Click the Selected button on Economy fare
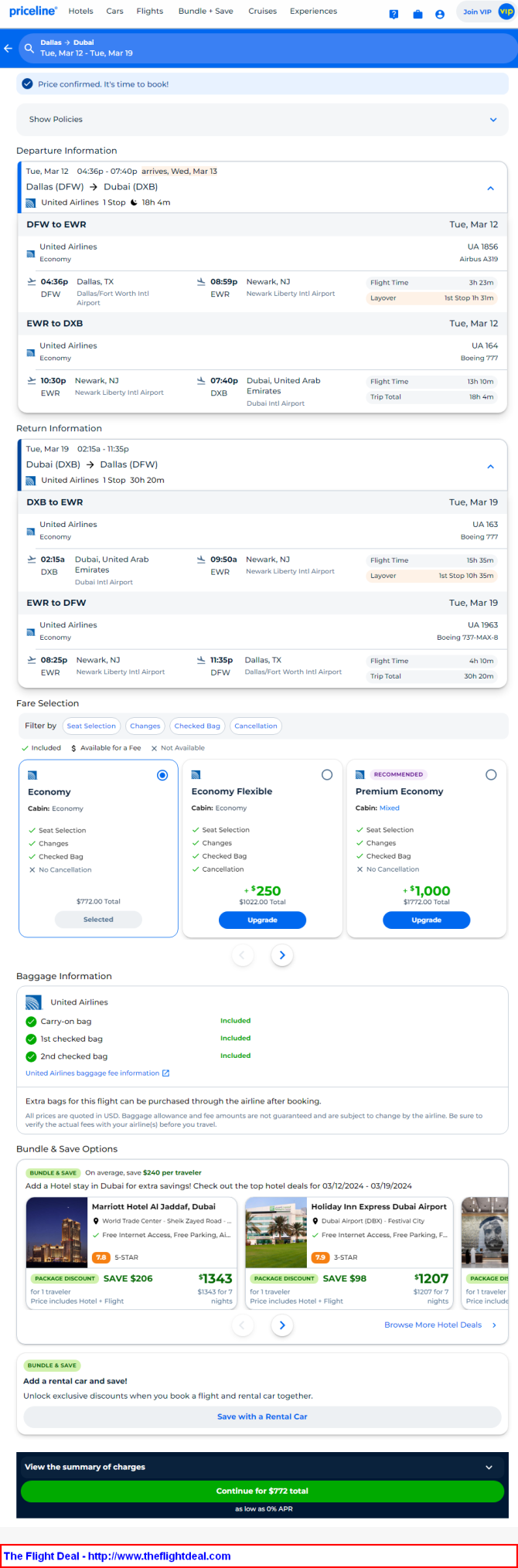Viewport: 518px width, 1568px height. click(x=98, y=920)
